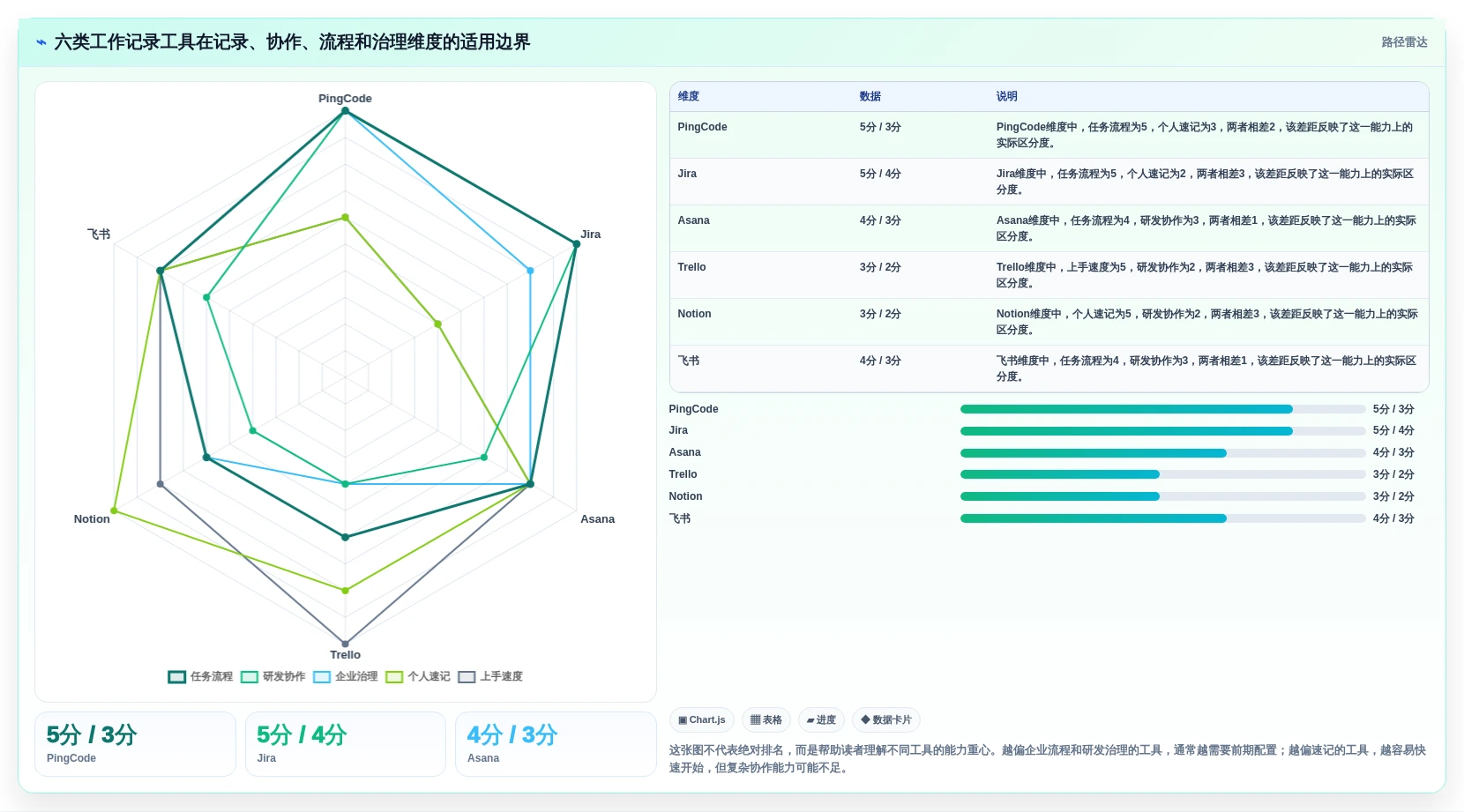Click PingCode stat card 5分 / 3分
This screenshot has width=1464, height=812.
pos(135,744)
